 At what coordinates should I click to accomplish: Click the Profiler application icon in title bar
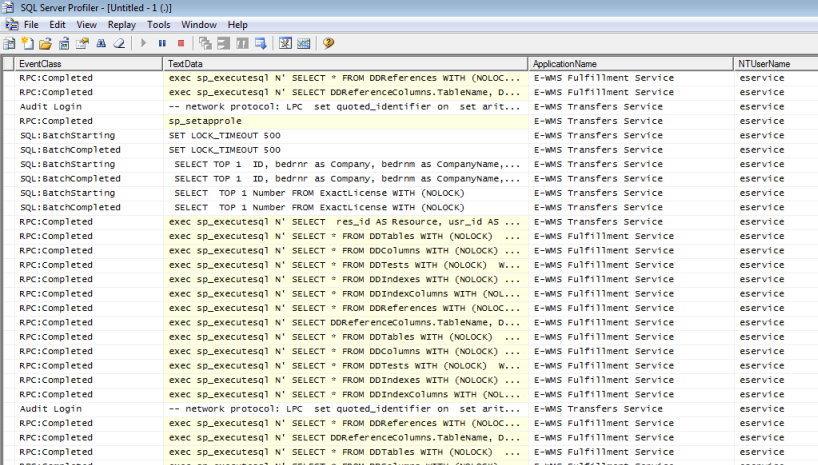(x=8, y=7)
